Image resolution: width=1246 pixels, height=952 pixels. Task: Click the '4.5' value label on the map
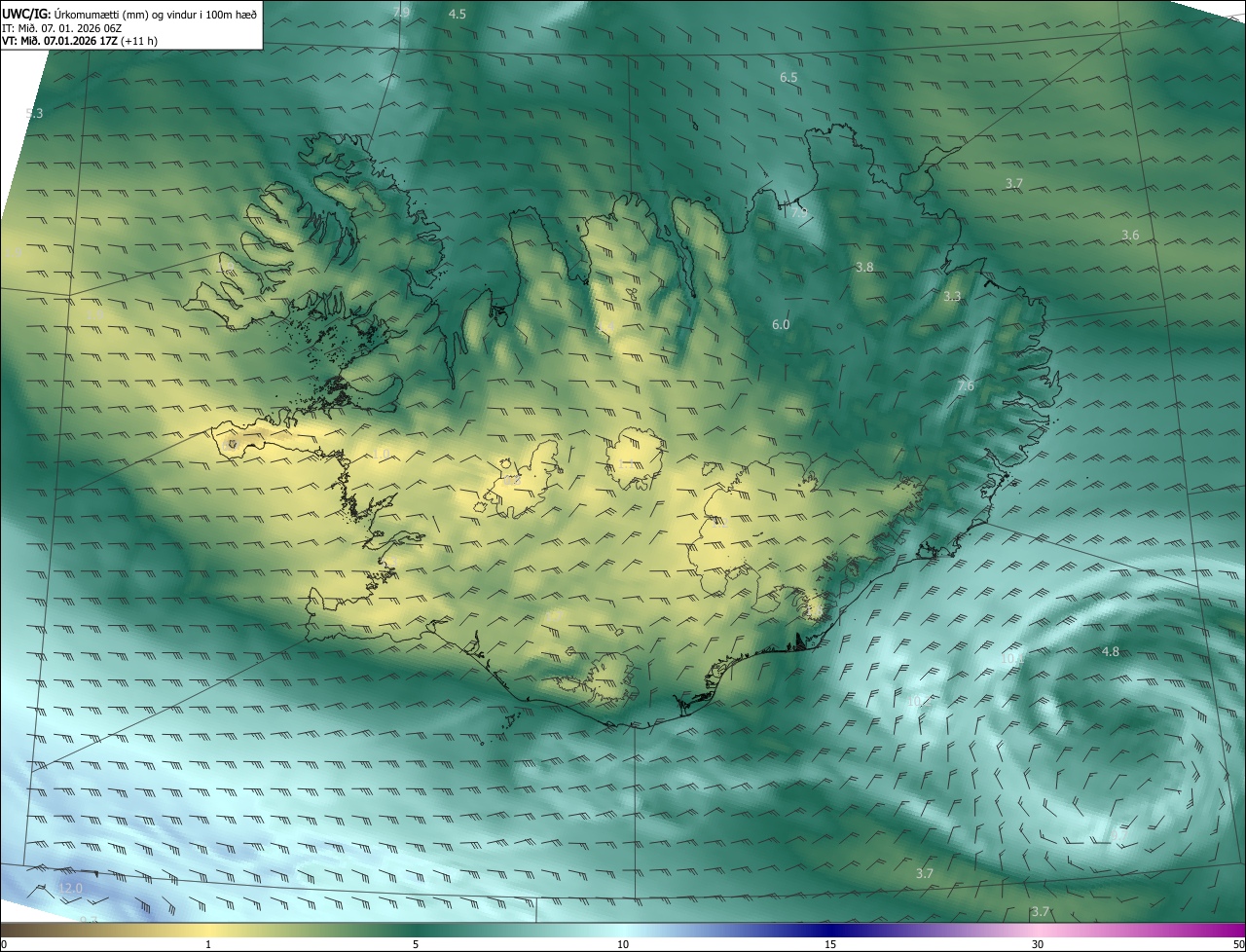pyautogui.click(x=457, y=14)
